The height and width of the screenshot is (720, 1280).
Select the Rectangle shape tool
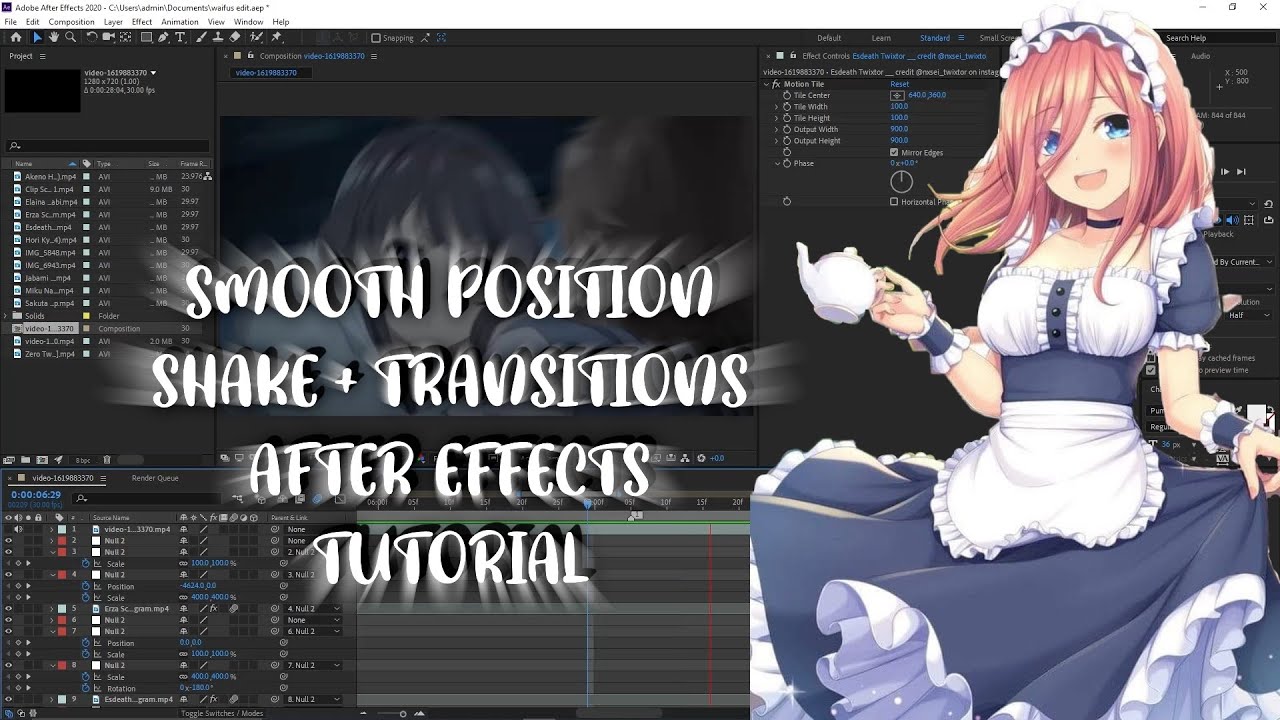pos(146,37)
